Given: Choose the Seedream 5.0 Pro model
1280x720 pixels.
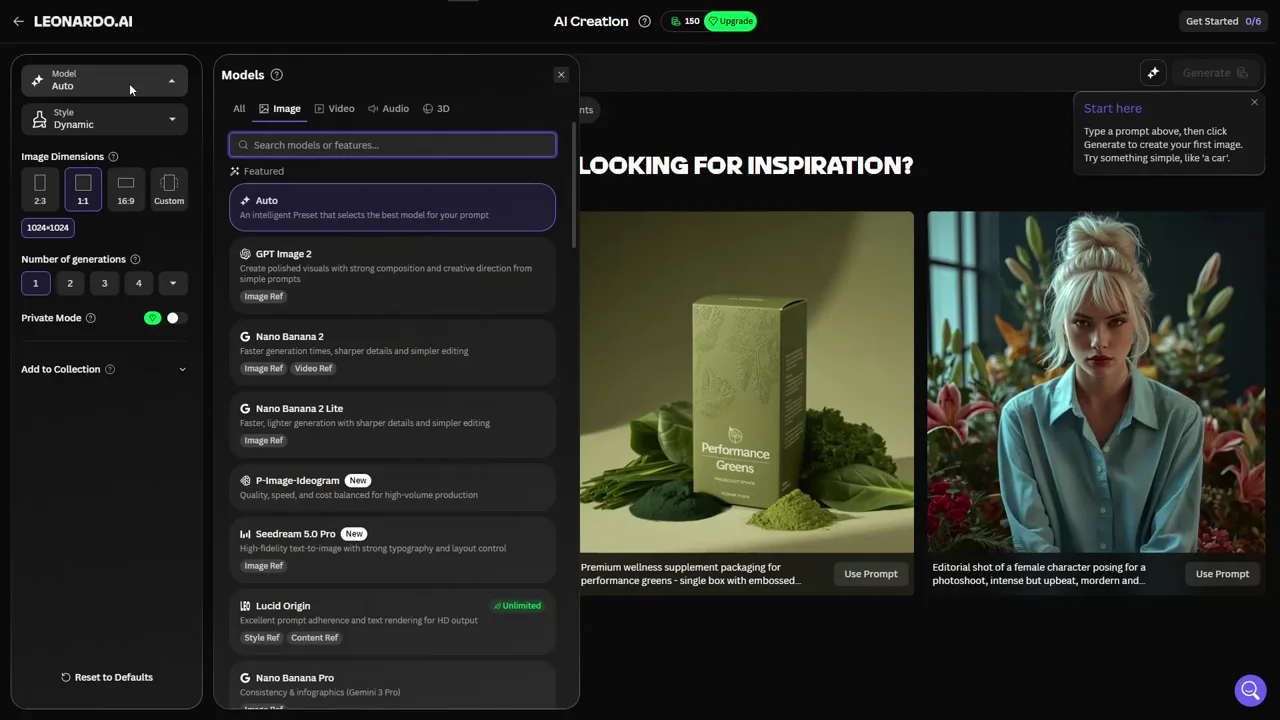Looking at the screenshot, I should point(392,549).
